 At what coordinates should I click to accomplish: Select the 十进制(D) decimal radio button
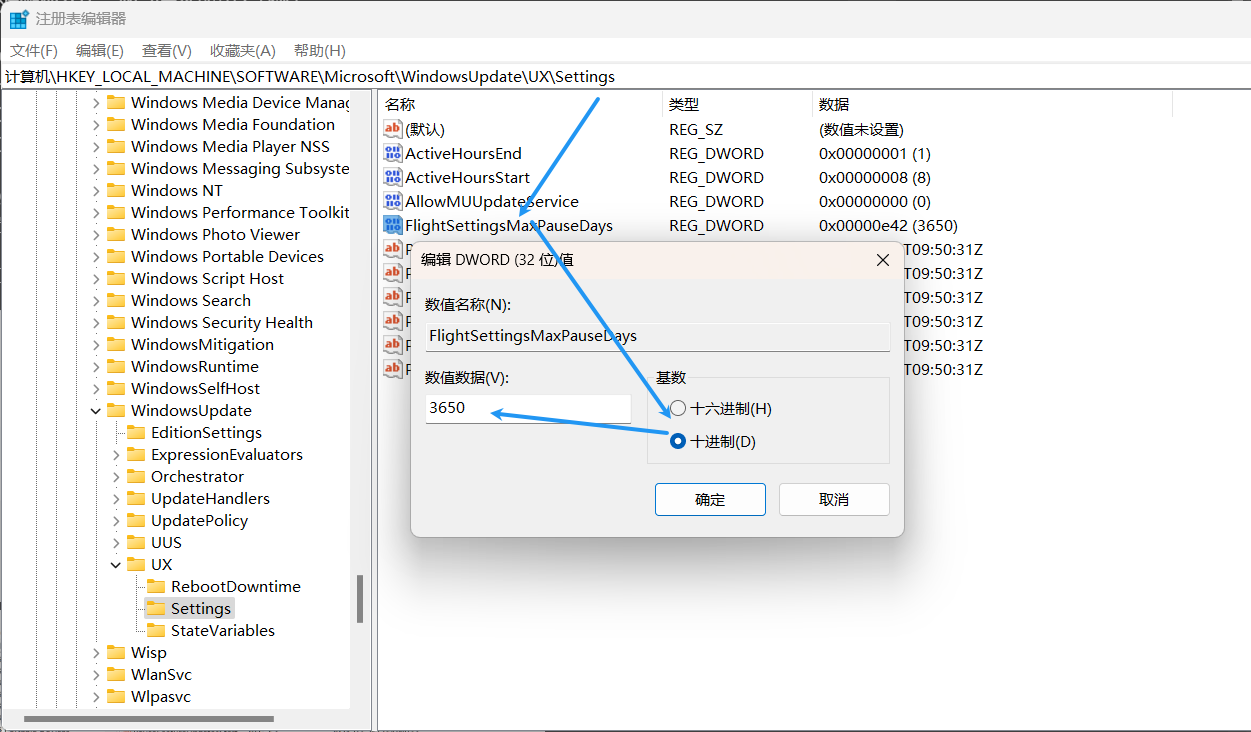coord(679,441)
